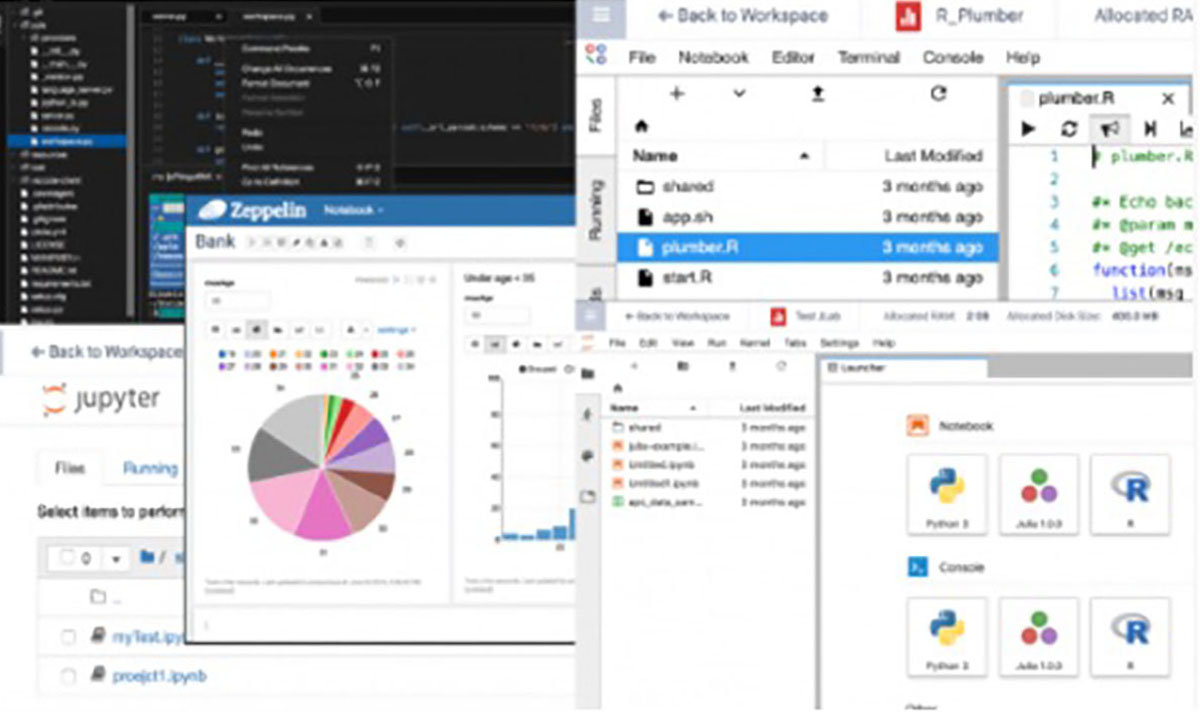Select the pie chart type in Zeppelin

[256, 328]
